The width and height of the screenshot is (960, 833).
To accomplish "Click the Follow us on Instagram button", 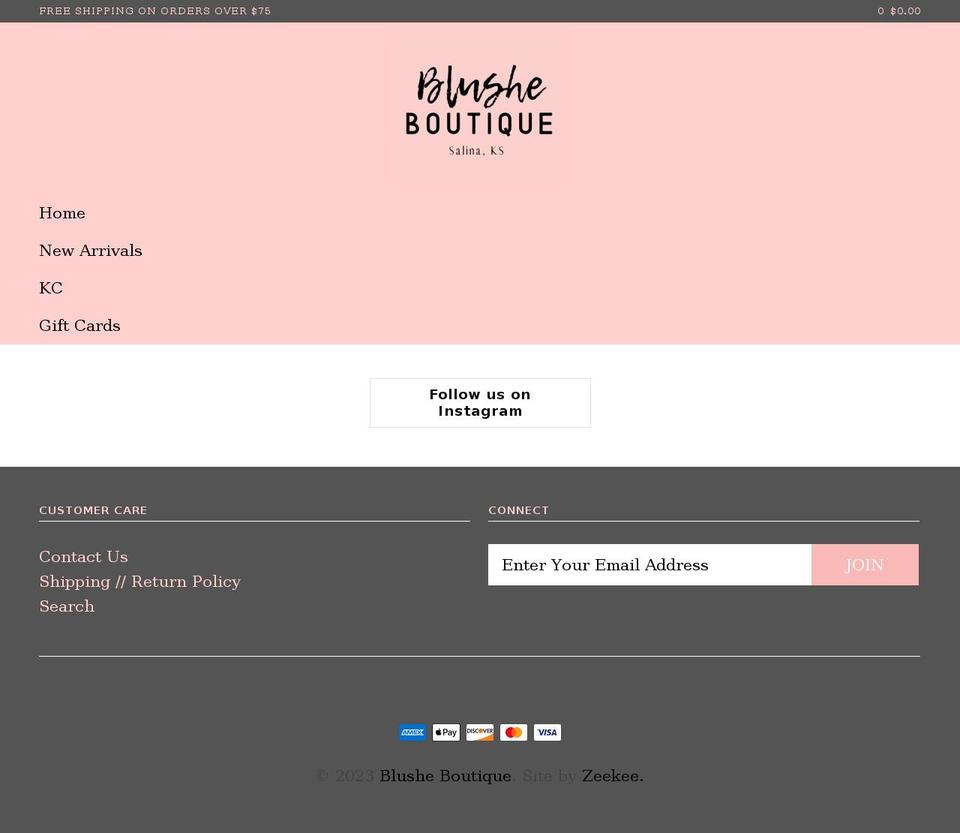I will coord(479,402).
